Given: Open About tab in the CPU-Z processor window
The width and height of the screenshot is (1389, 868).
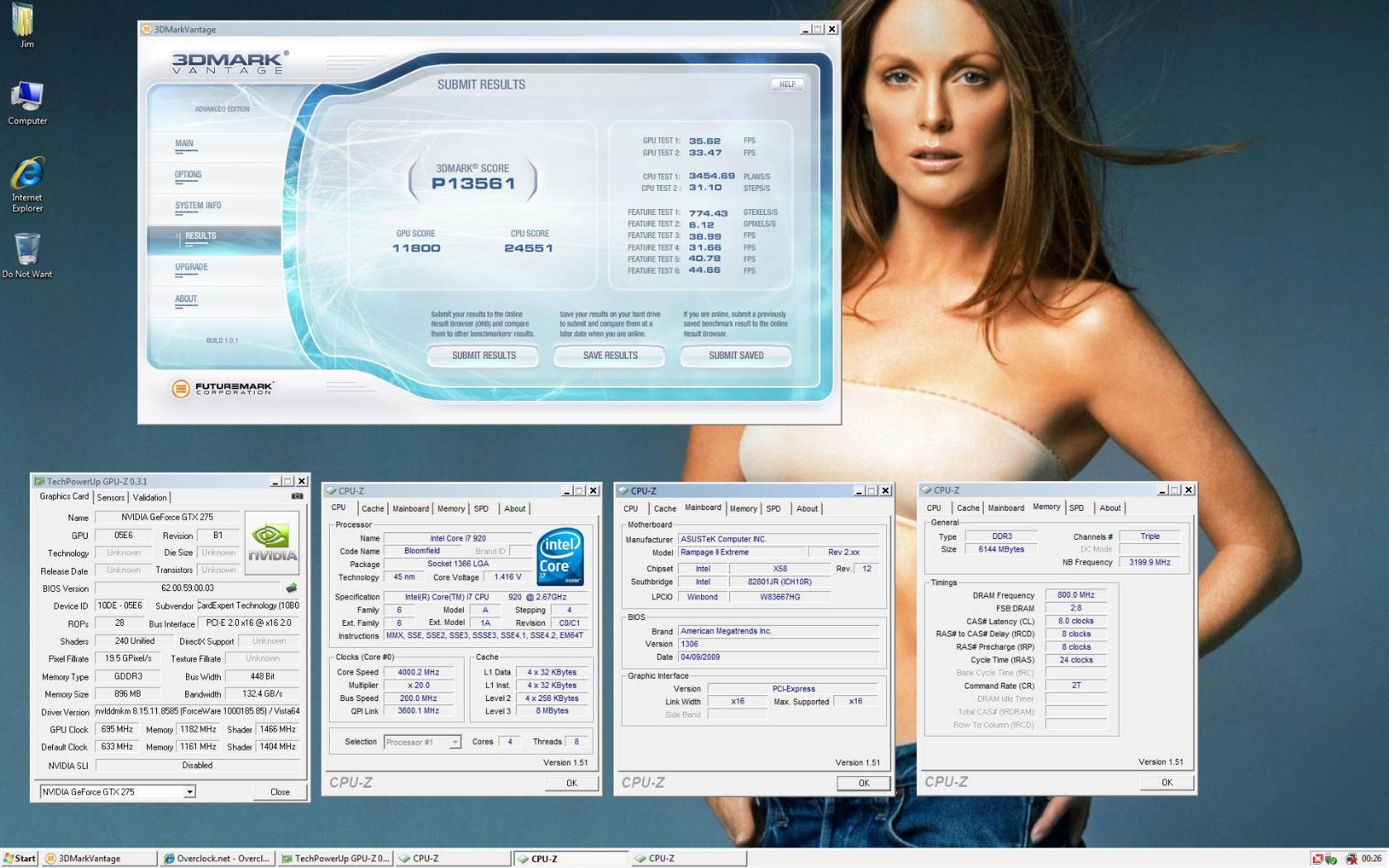Looking at the screenshot, I should pyautogui.click(x=515, y=509).
